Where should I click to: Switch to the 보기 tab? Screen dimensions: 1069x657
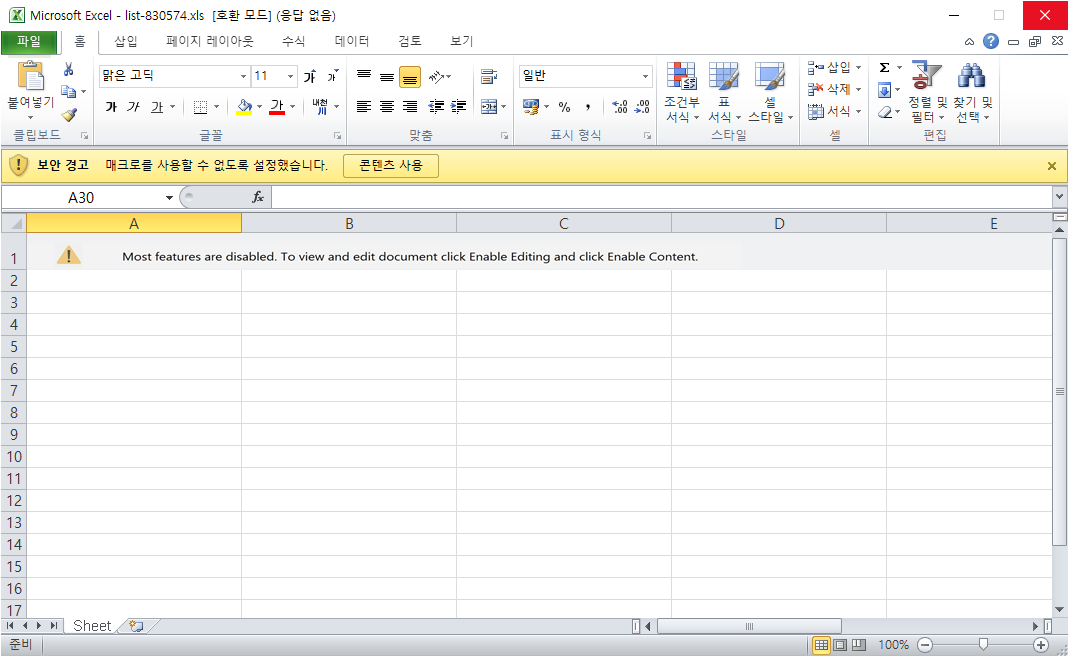coord(462,42)
